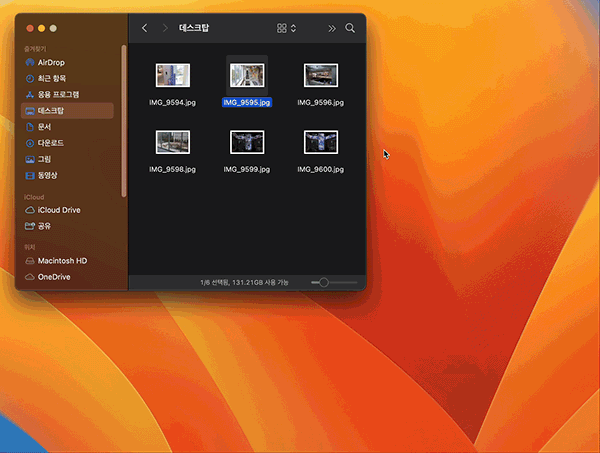This screenshot has width=600, height=453.
Task: Open 다운로드 in sidebar
Action: pyautogui.click(x=67, y=143)
